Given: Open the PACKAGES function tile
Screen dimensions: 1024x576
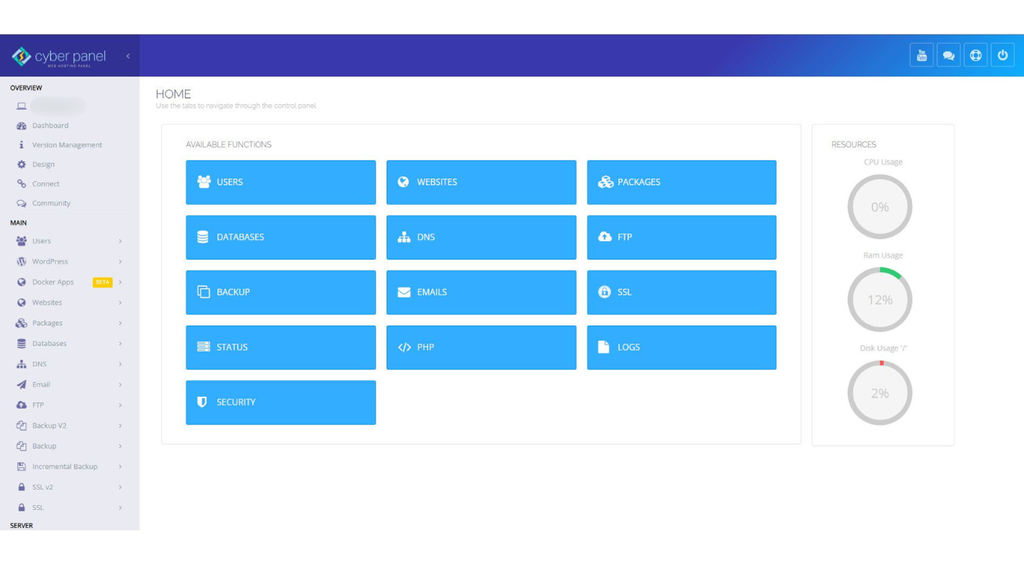Looking at the screenshot, I should tap(682, 182).
